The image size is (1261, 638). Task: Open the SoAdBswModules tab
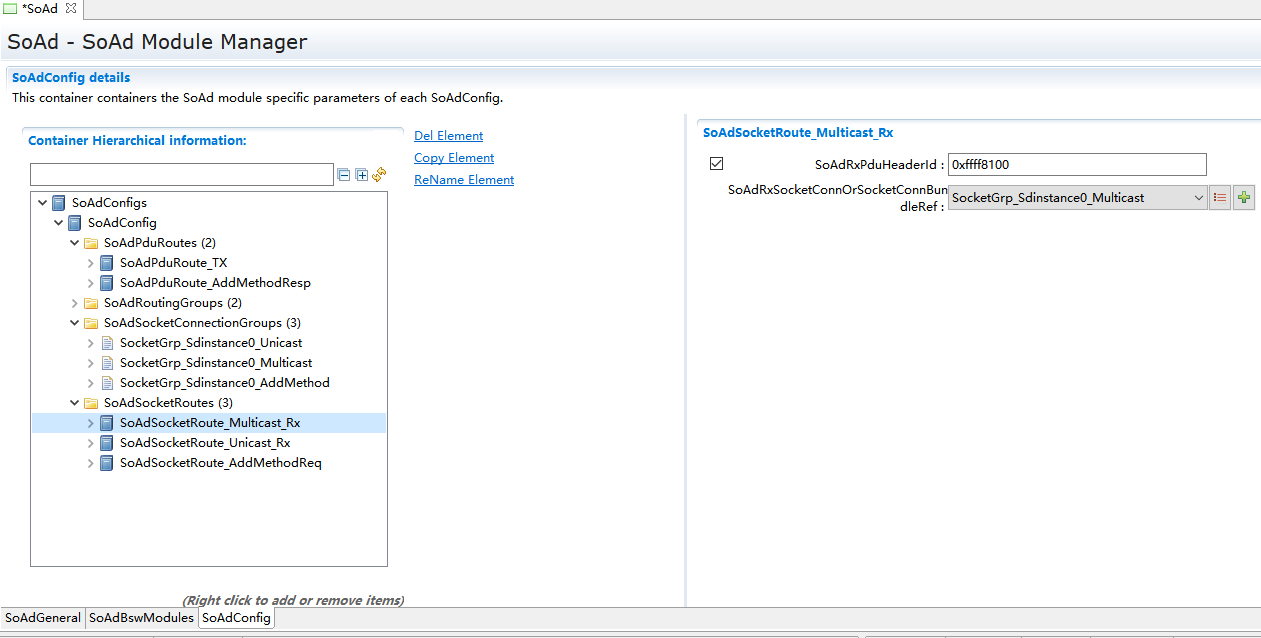coord(141,618)
